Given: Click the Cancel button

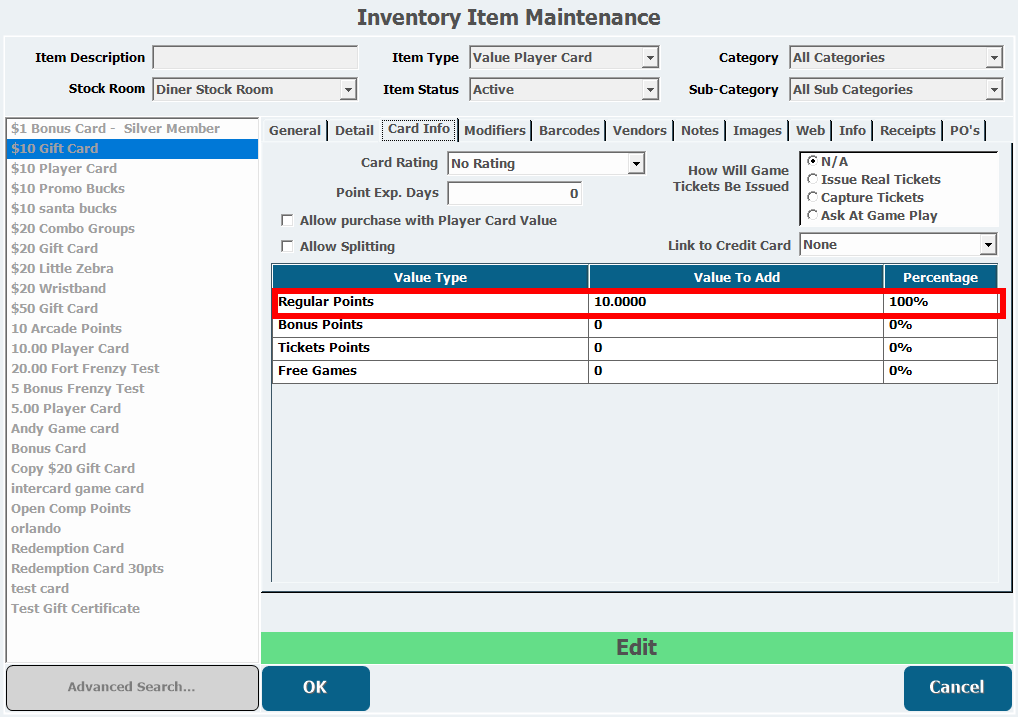Looking at the screenshot, I should pyautogui.click(x=957, y=687).
